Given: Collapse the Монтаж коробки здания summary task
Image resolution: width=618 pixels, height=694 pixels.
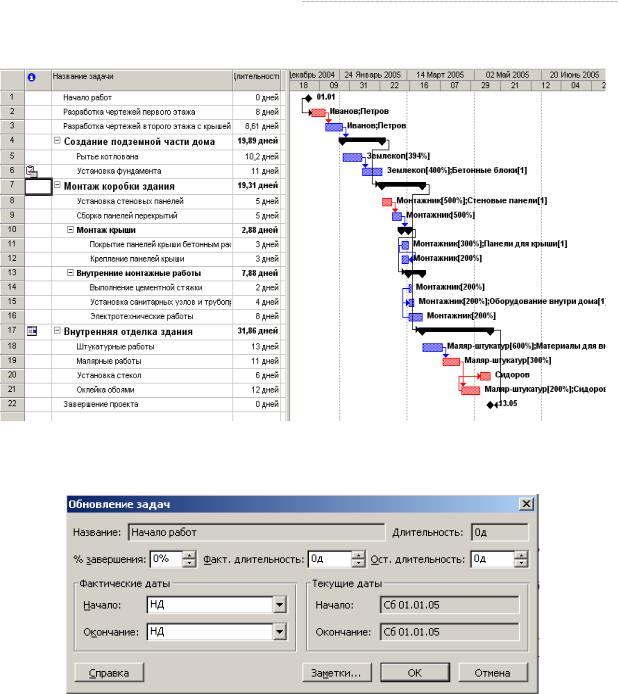Looking at the screenshot, I should [57, 185].
